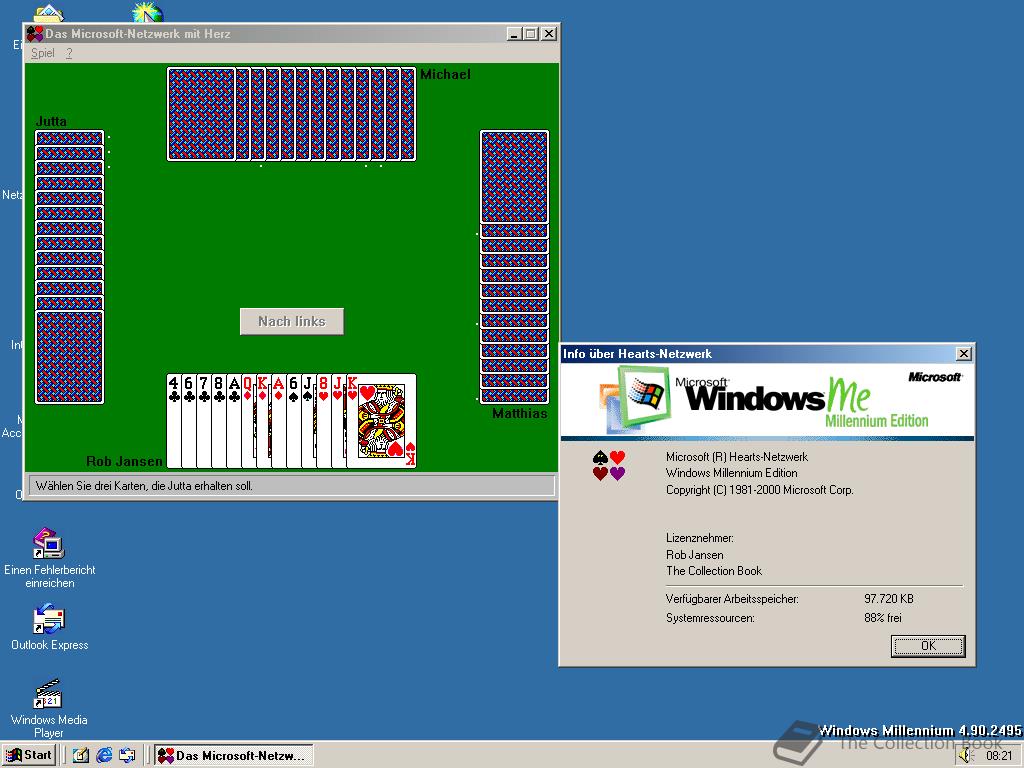Select the 6 of clubs card

coord(189,421)
